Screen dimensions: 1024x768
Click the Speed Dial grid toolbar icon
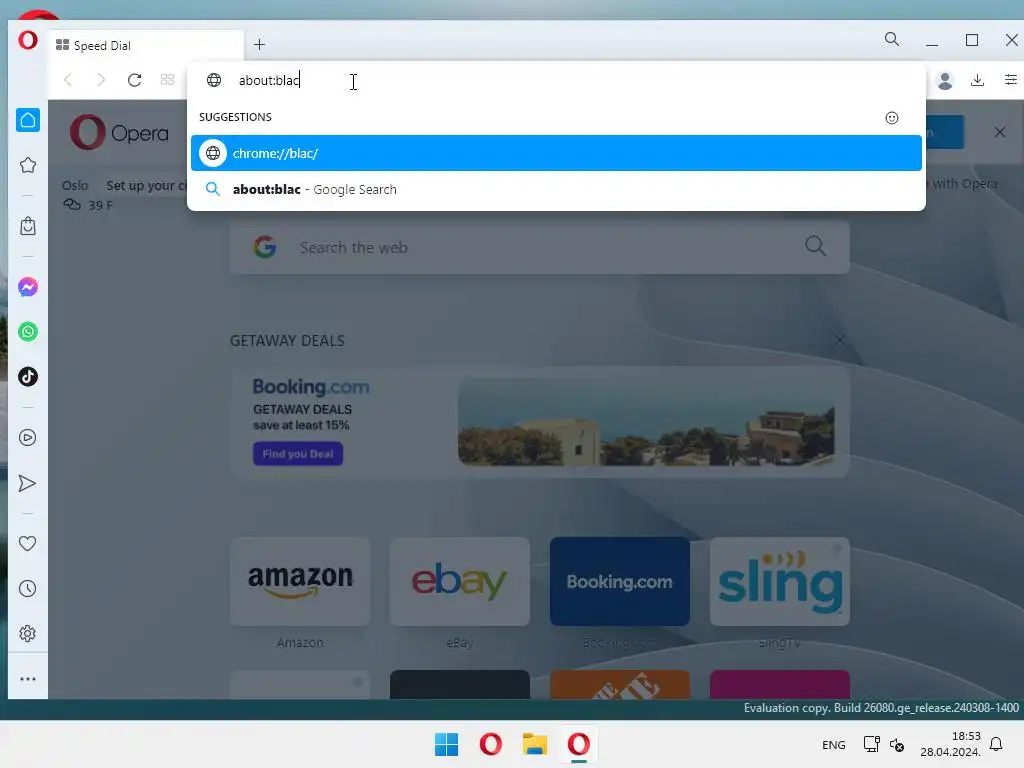point(167,80)
